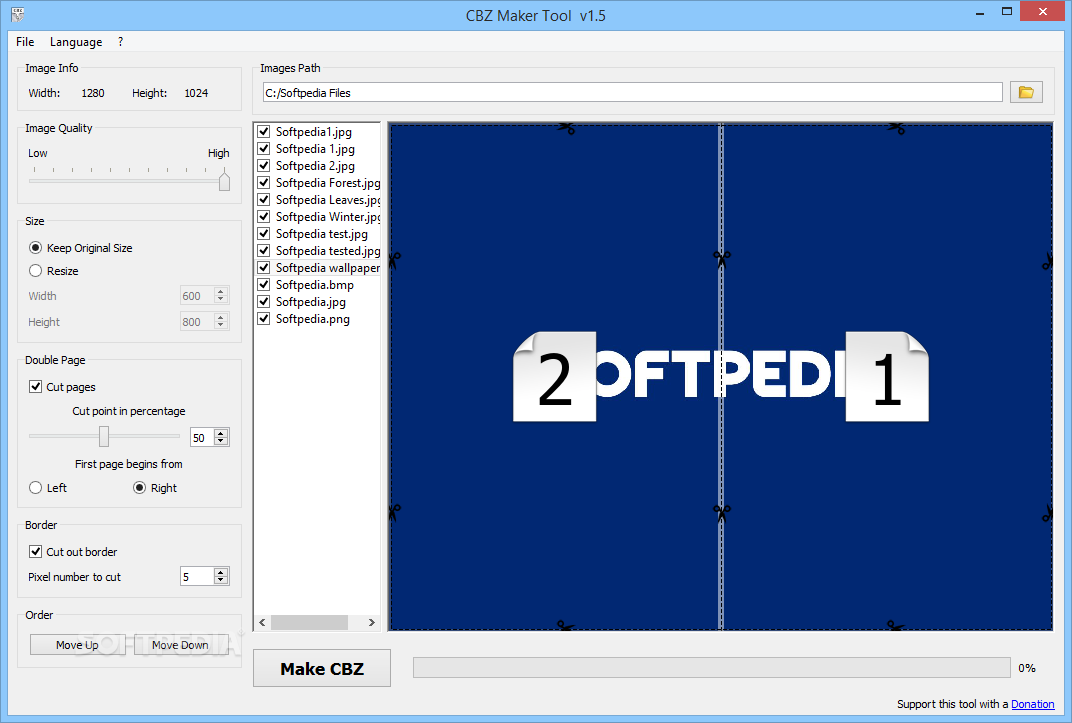Increase the cut point percentage spinner
Viewport: 1072px width, 723px height.
[221, 433]
